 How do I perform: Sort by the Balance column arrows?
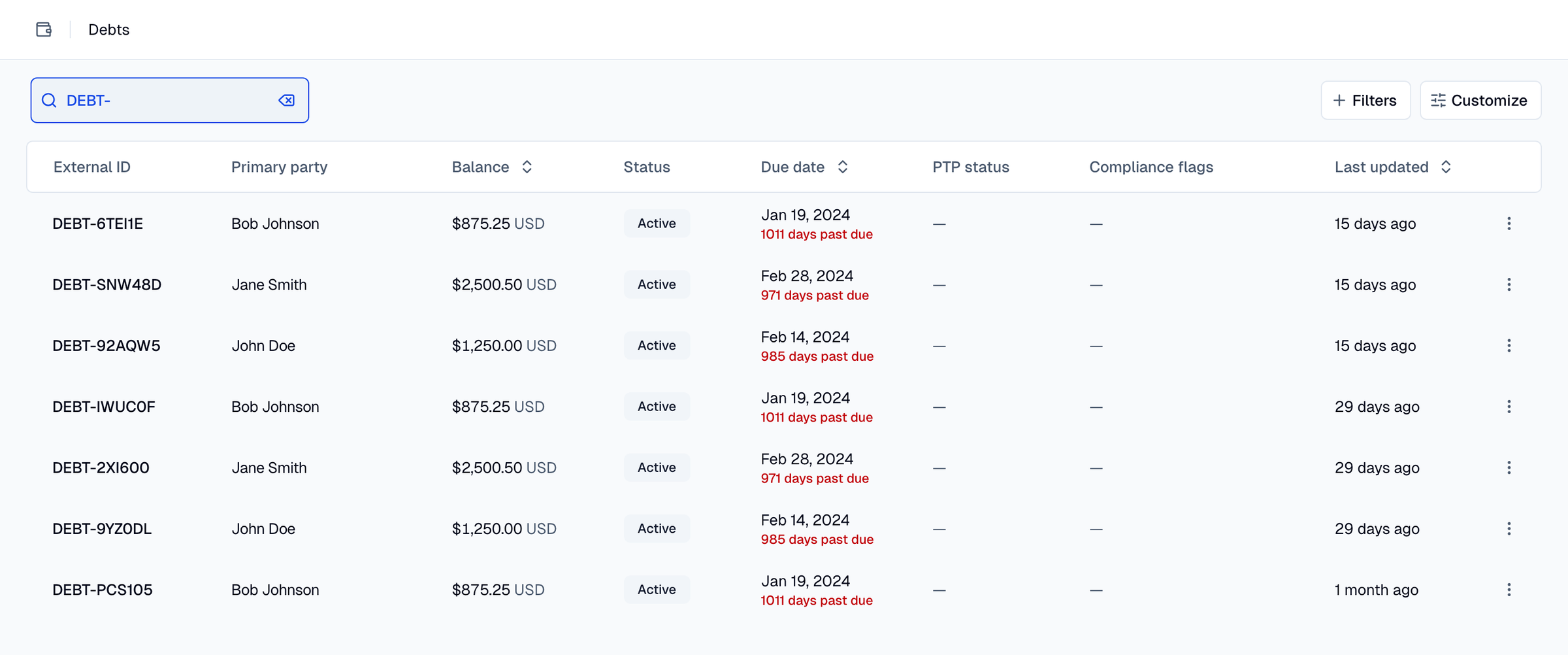(x=527, y=167)
